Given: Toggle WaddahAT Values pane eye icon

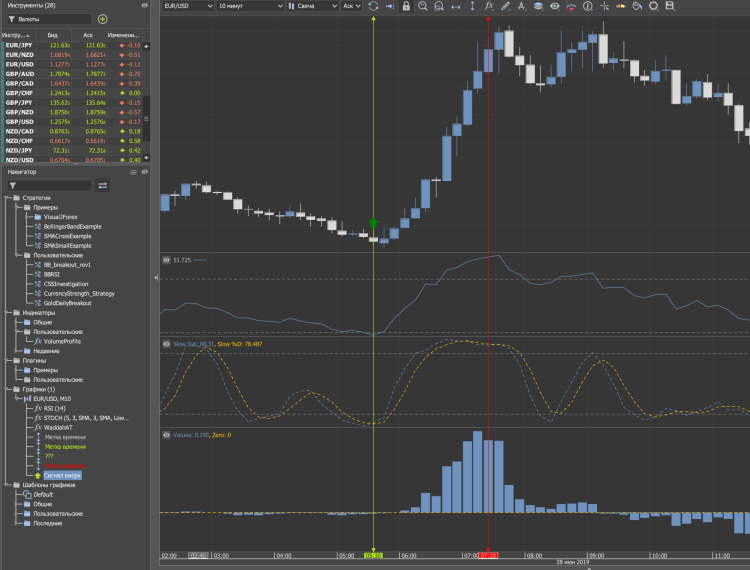Looking at the screenshot, I should 166,435.
